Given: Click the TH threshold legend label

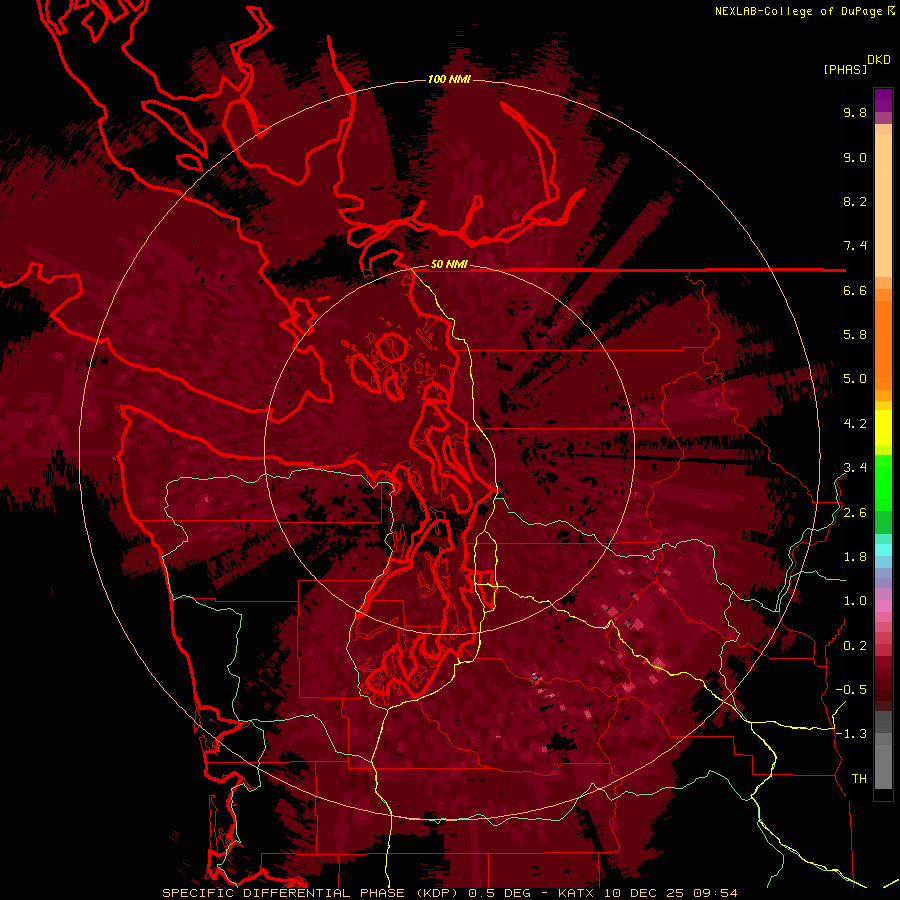Looking at the screenshot, I should (859, 779).
